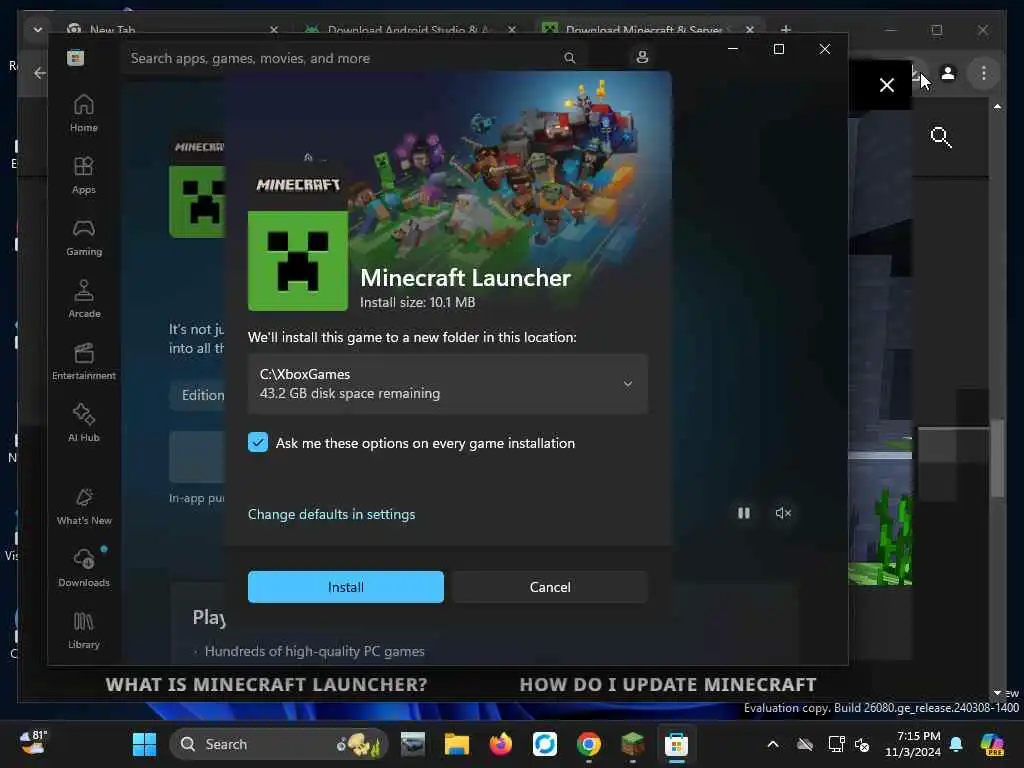Viewport: 1024px width, 768px height.
Task: Click the Minecraft creeper app icon in dialog
Action: 298,261
